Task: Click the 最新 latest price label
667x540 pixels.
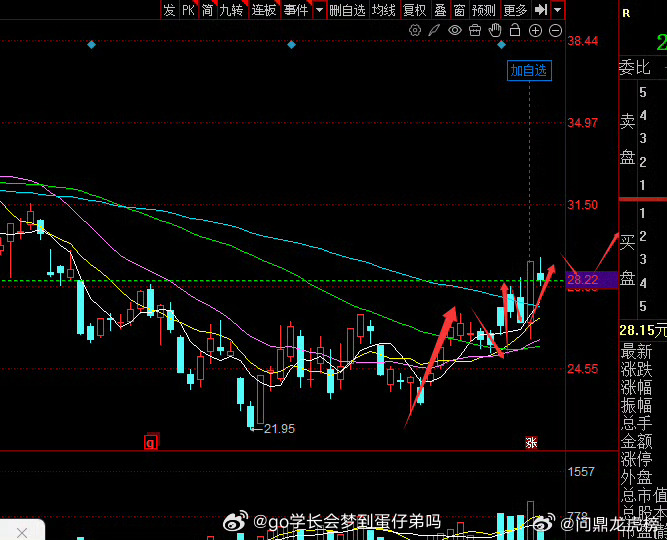Action: (636, 352)
